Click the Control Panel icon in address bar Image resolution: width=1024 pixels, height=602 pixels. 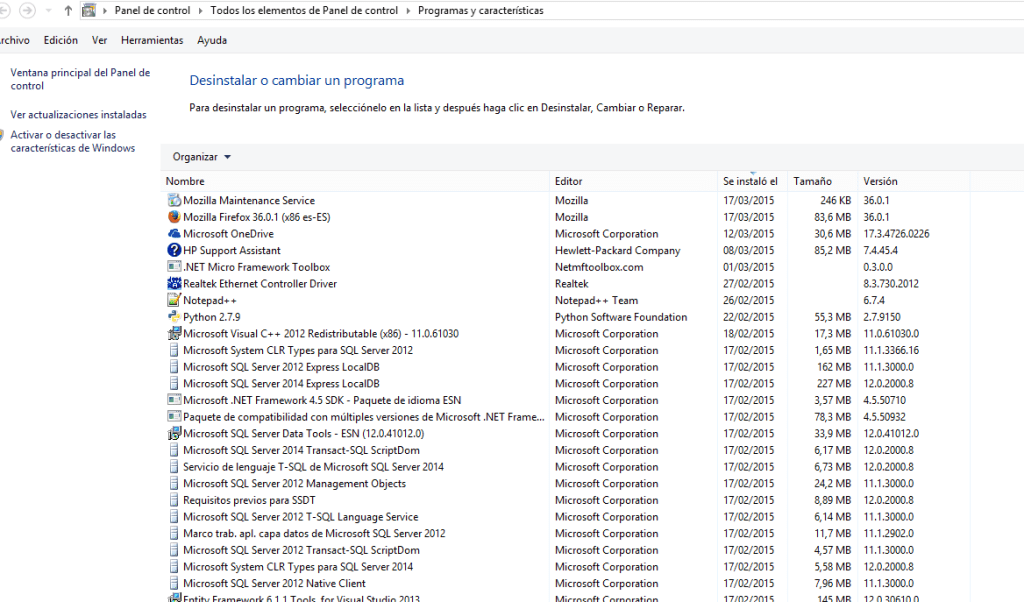[x=89, y=10]
